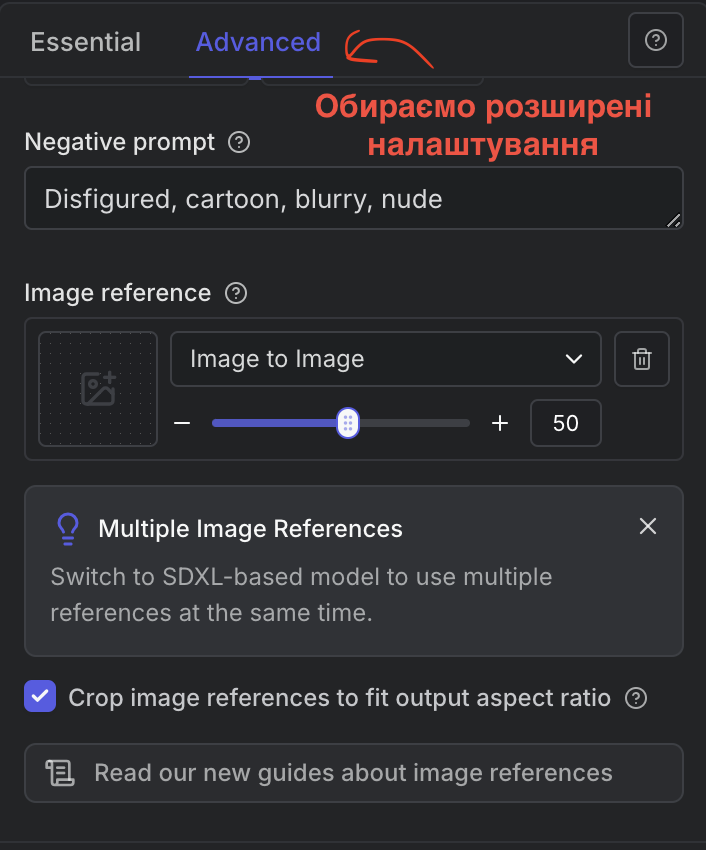Click the dropdown chevron arrow for reference type
Image resolution: width=706 pixels, height=850 pixels.
(574, 359)
